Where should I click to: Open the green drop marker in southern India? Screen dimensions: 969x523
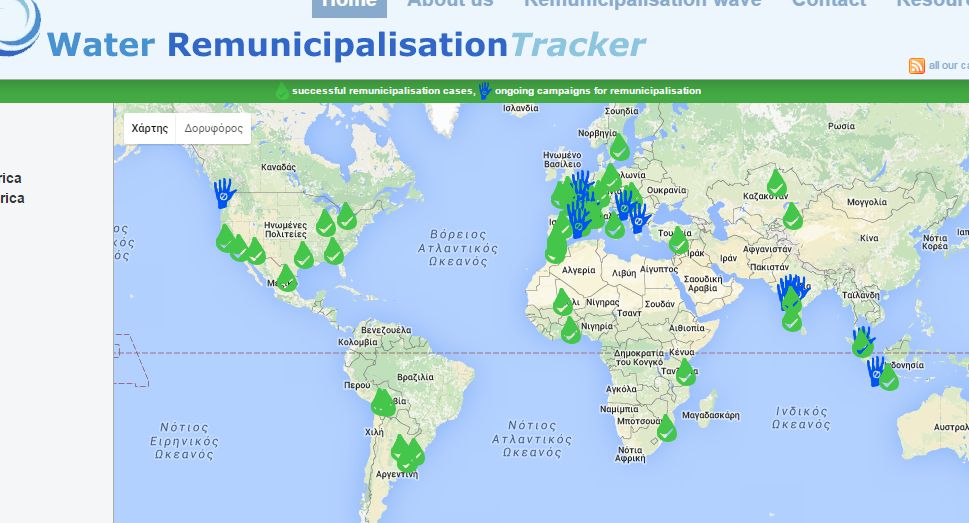(792, 318)
